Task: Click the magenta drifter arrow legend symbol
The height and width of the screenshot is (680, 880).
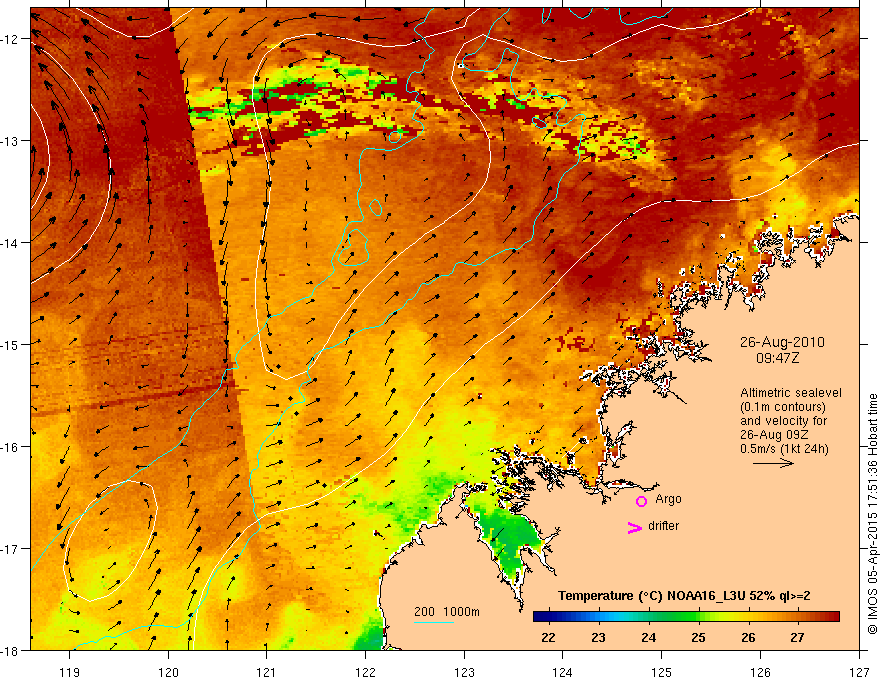Action: [x=635, y=527]
